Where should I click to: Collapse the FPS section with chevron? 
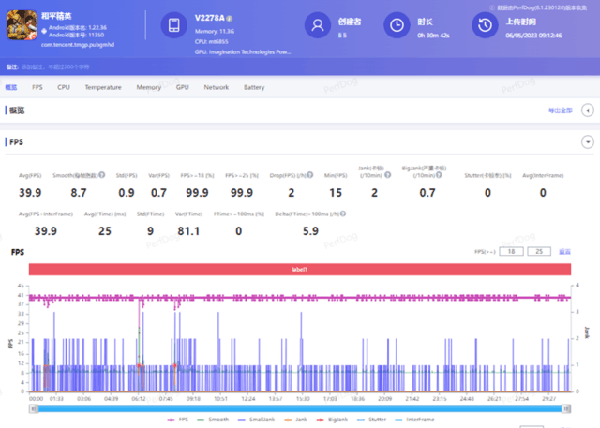point(587,142)
